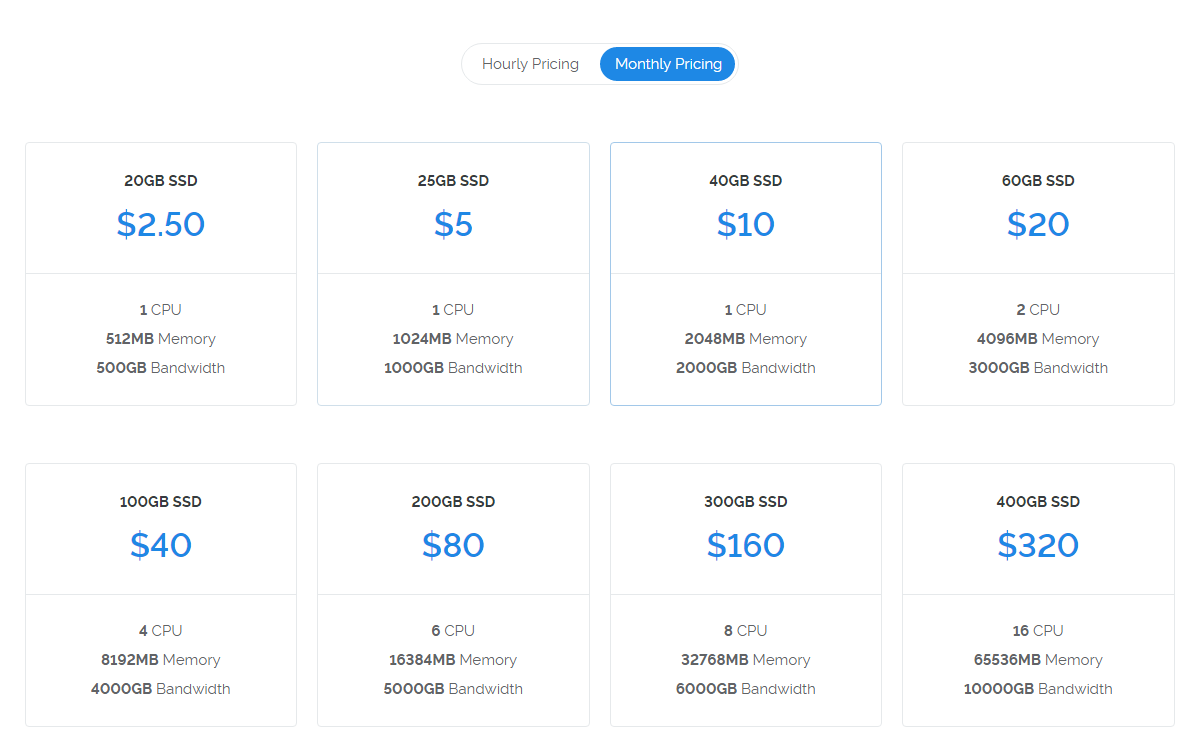The height and width of the screenshot is (755, 1202).
Task: Click the 2048MB Memory spec
Action: [746, 339]
